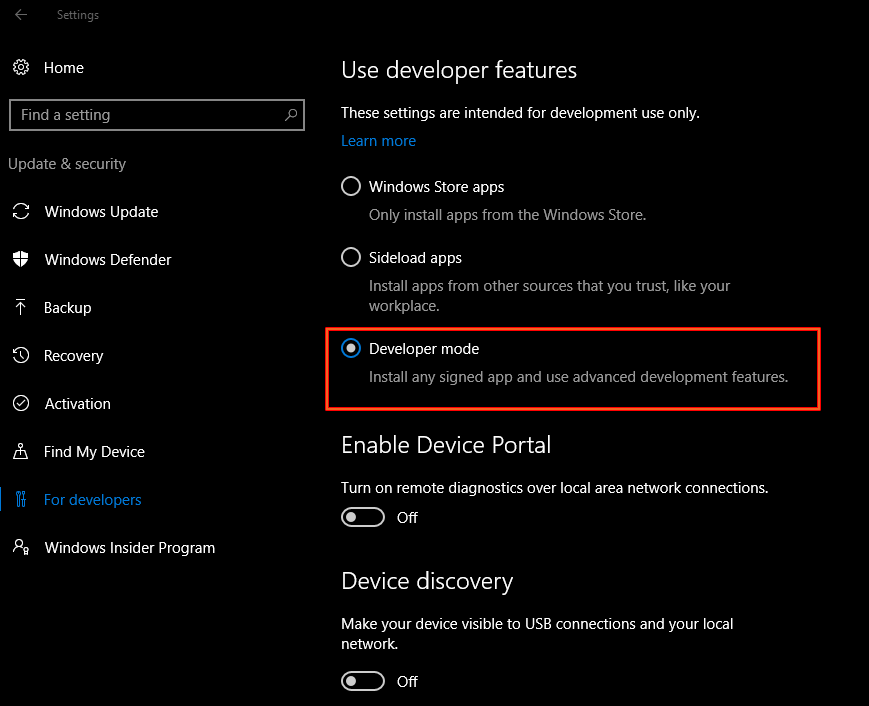Click the Windows Defender shield icon
Viewport: 869px width, 706px height.
21,259
